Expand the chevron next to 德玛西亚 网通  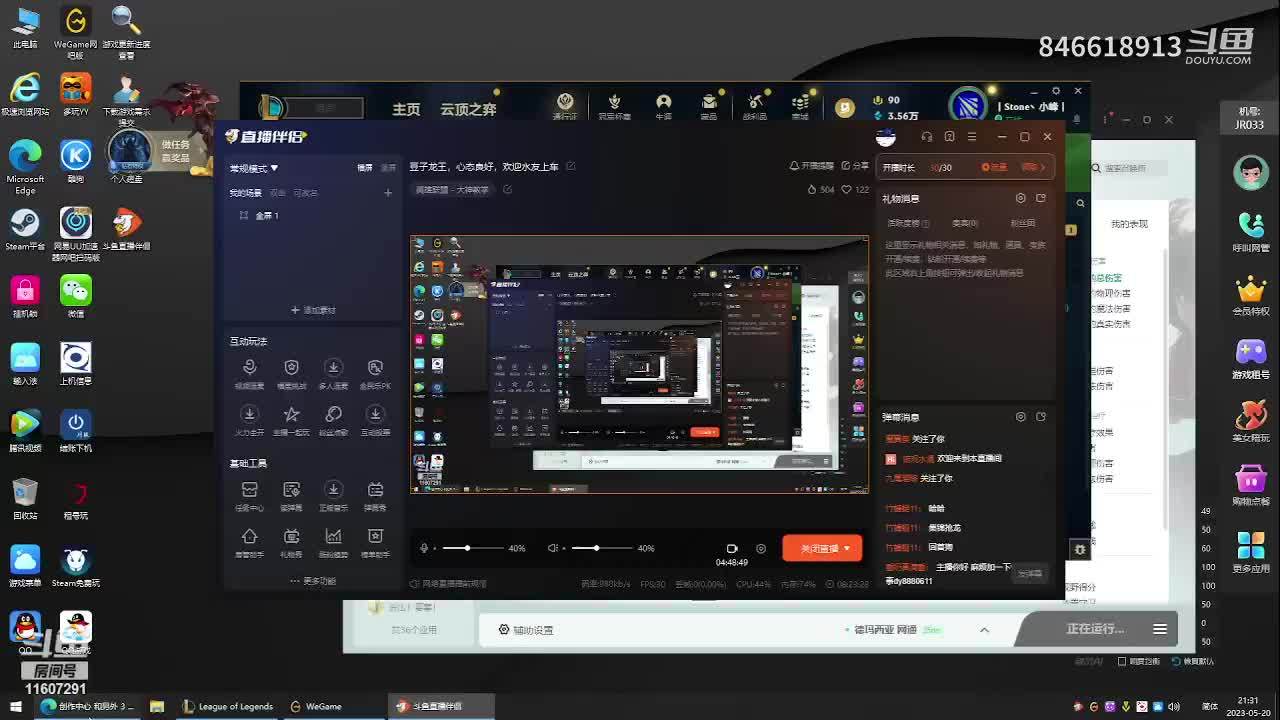click(x=984, y=630)
